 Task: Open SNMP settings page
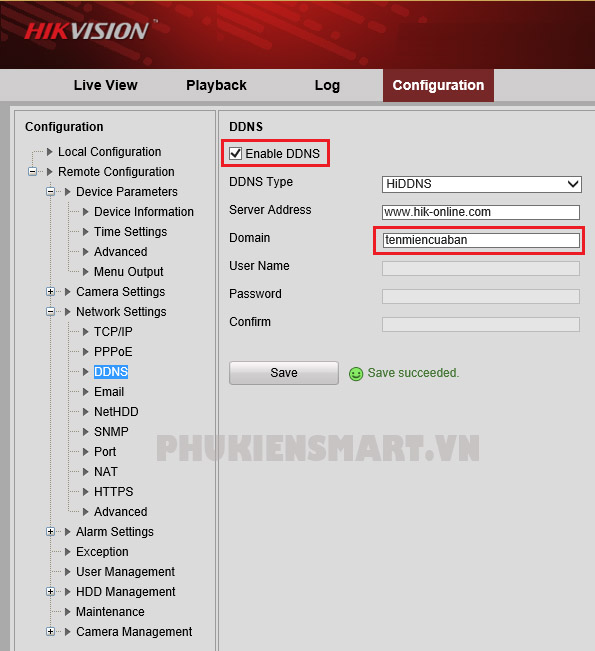(x=111, y=432)
